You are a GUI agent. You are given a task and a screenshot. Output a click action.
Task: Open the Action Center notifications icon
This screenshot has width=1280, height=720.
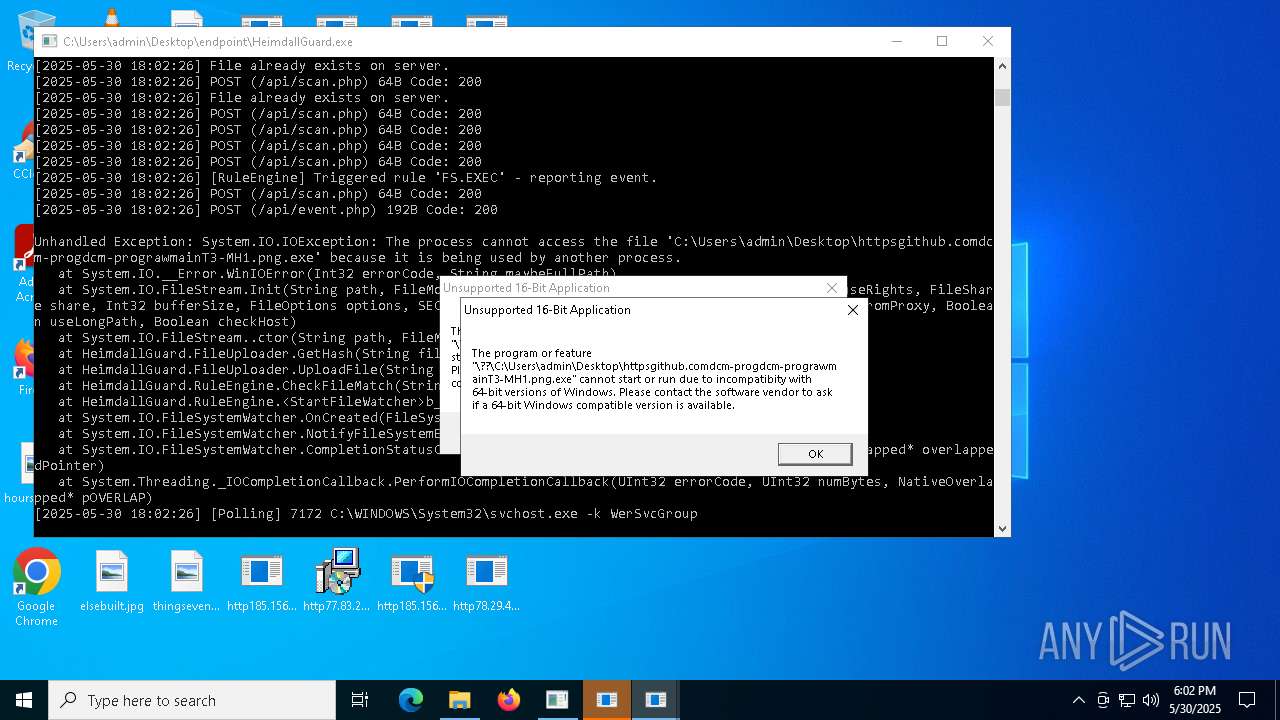pyautogui.click(x=1247, y=700)
